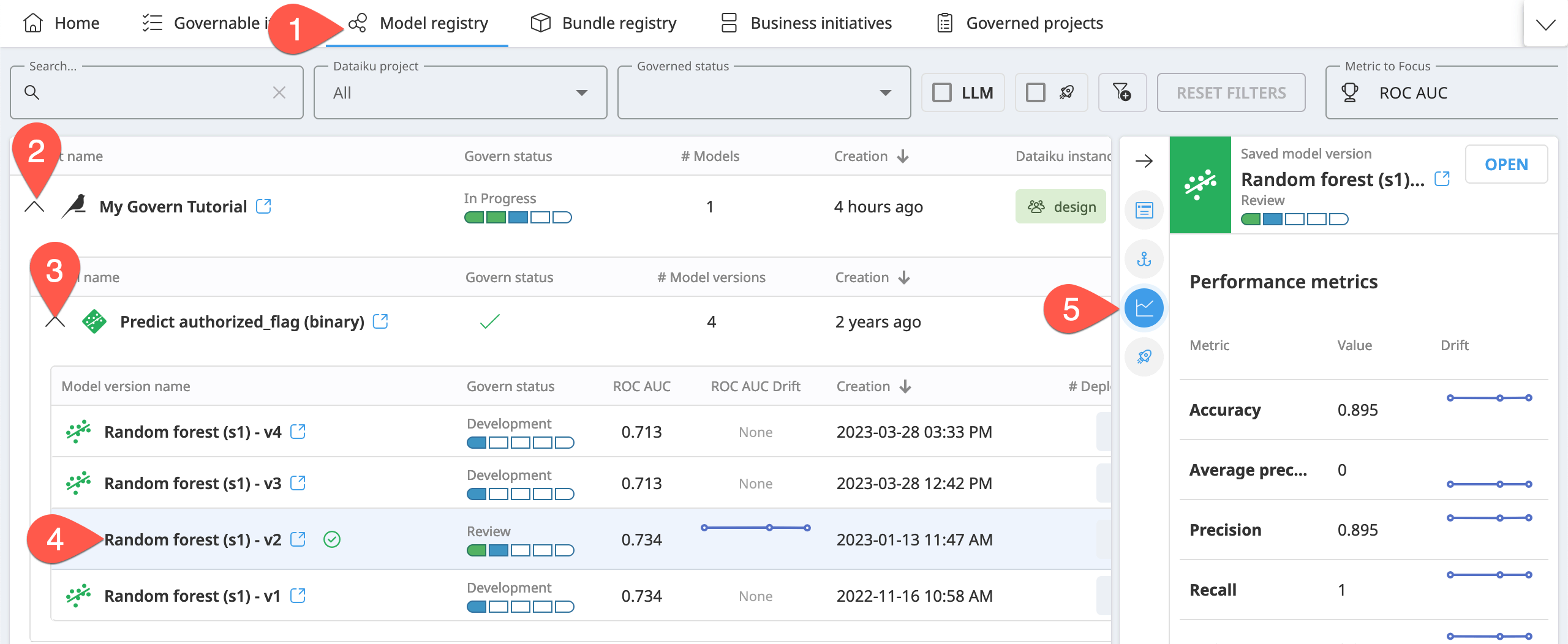Sort models by Creation column arrow

click(x=904, y=277)
